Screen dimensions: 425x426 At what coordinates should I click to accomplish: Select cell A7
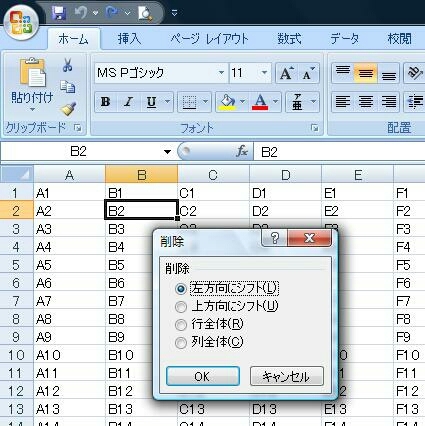(x=69, y=301)
